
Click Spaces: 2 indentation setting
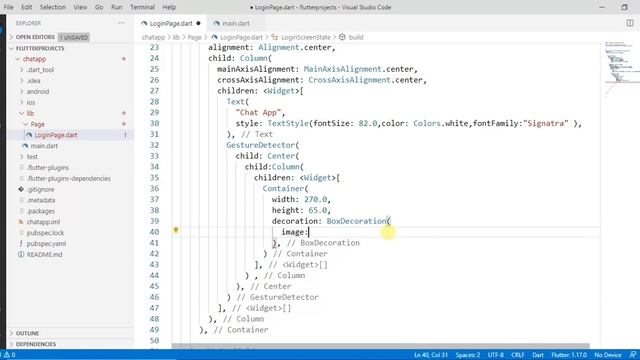click(468, 355)
